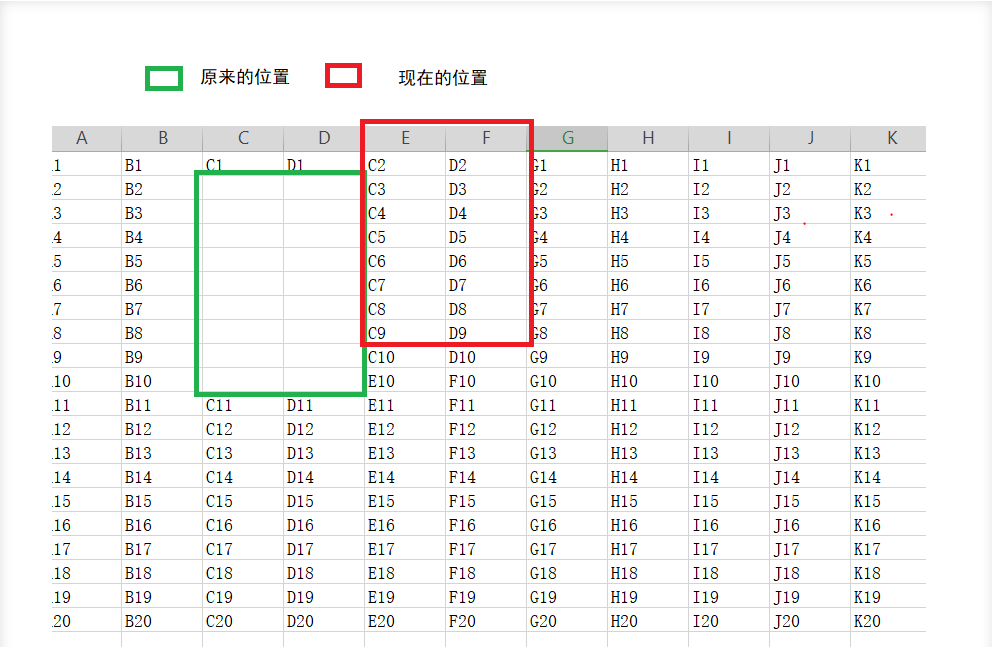
Task: Click cell containing H4
Action: tap(648, 238)
